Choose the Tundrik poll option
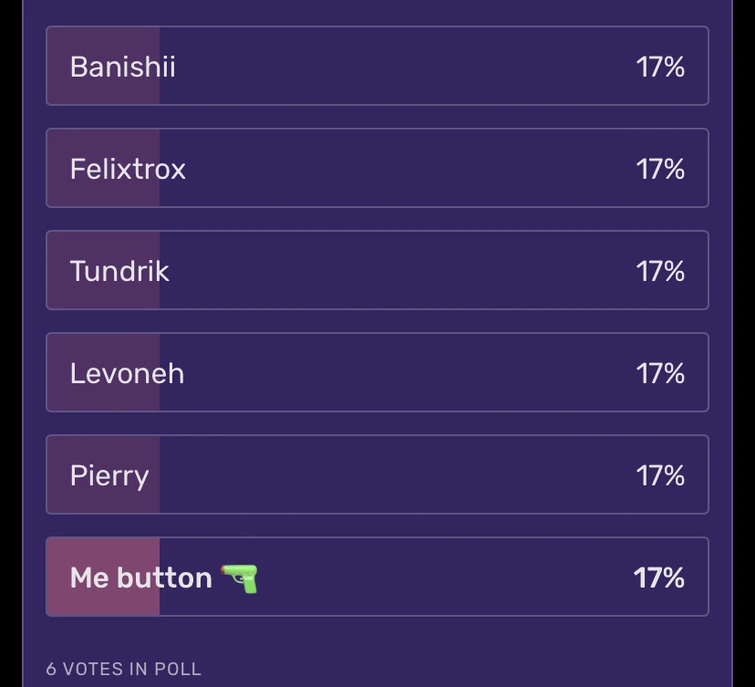The width and height of the screenshot is (755, 687). point(377,271)
